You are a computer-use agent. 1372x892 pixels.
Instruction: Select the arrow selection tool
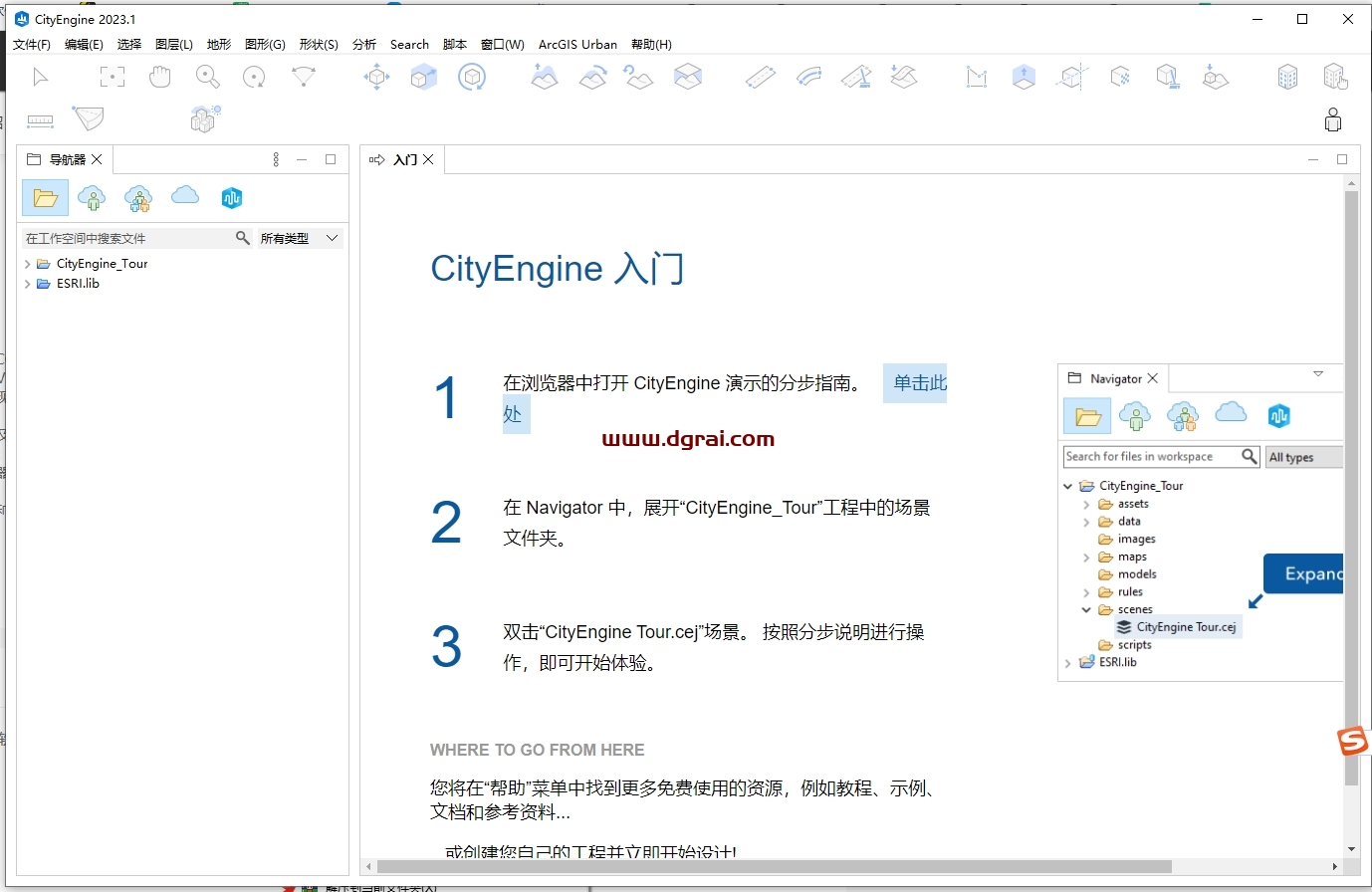[41, 77]
